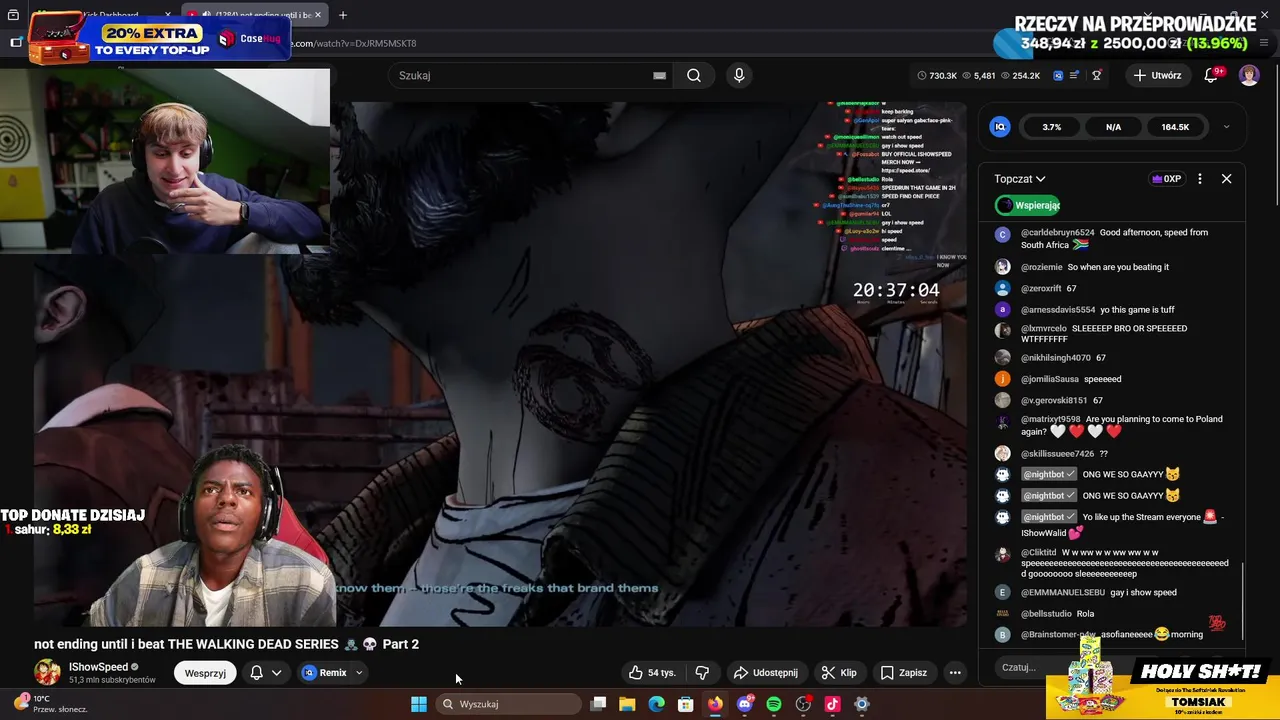Open the list icon next to IQ in header

(x=1075, y=75)
